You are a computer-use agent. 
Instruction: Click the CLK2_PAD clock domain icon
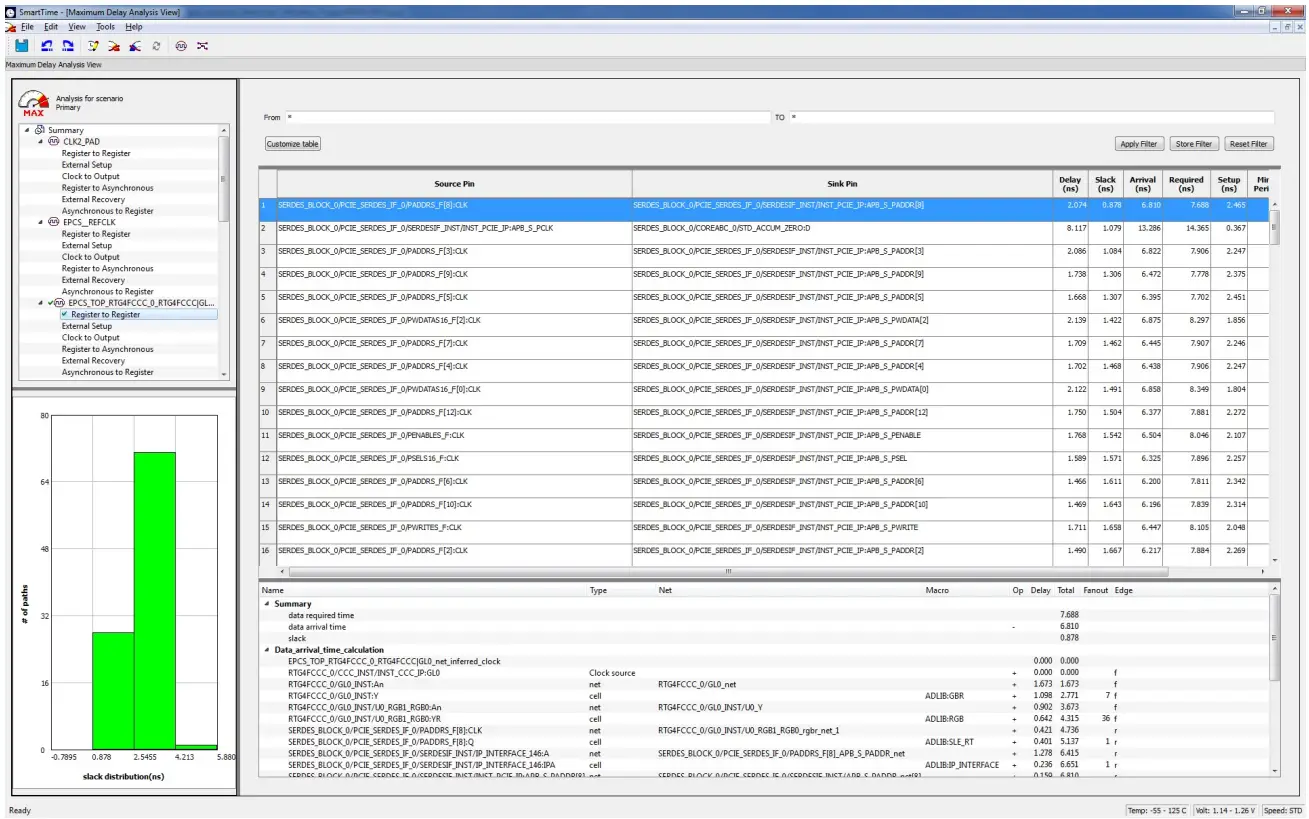(53, 142)
